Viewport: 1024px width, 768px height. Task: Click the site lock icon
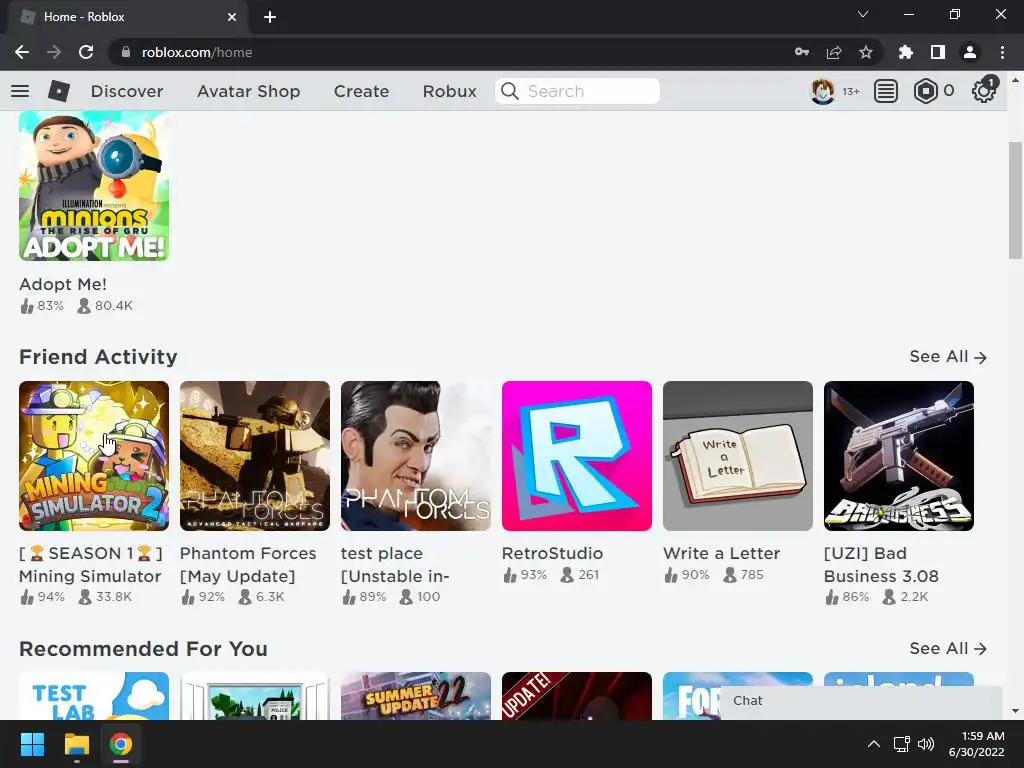pos(126,52)
